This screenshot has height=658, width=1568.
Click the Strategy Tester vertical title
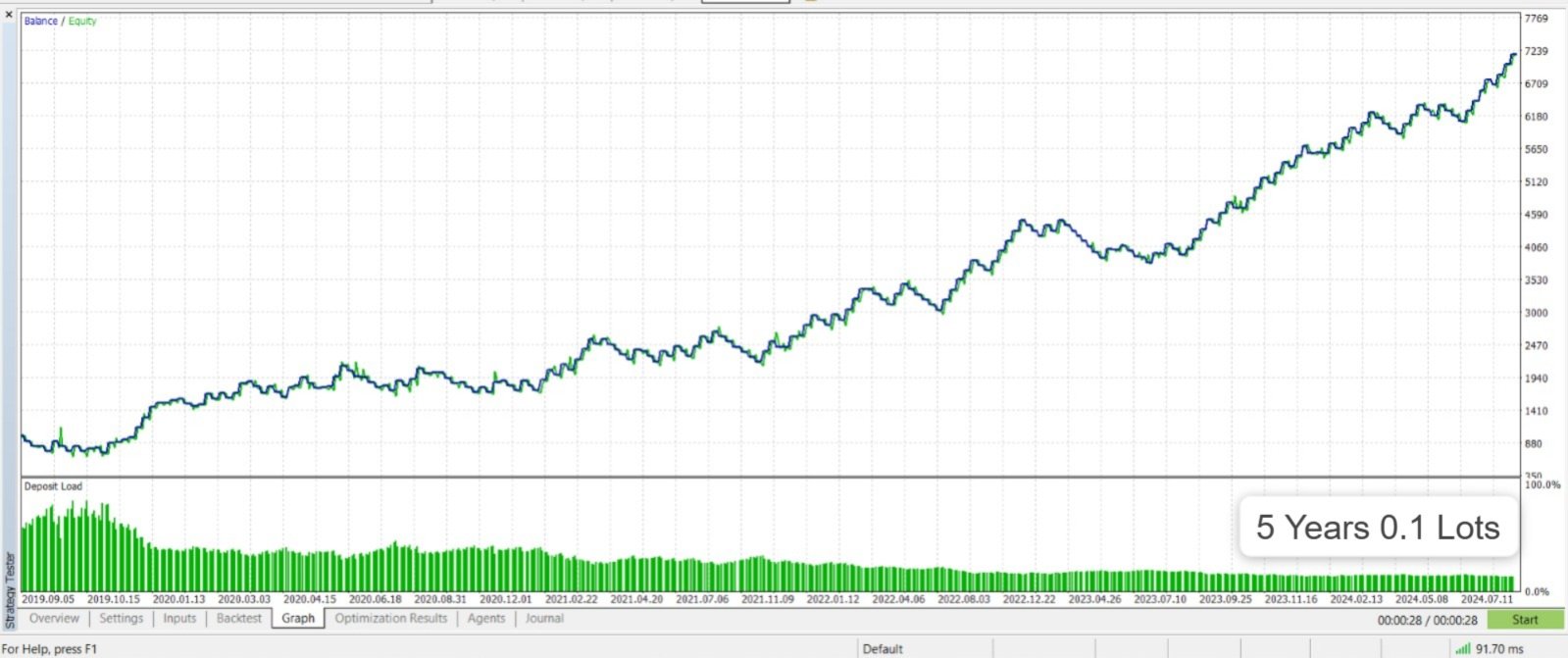(x=11, y=589)
